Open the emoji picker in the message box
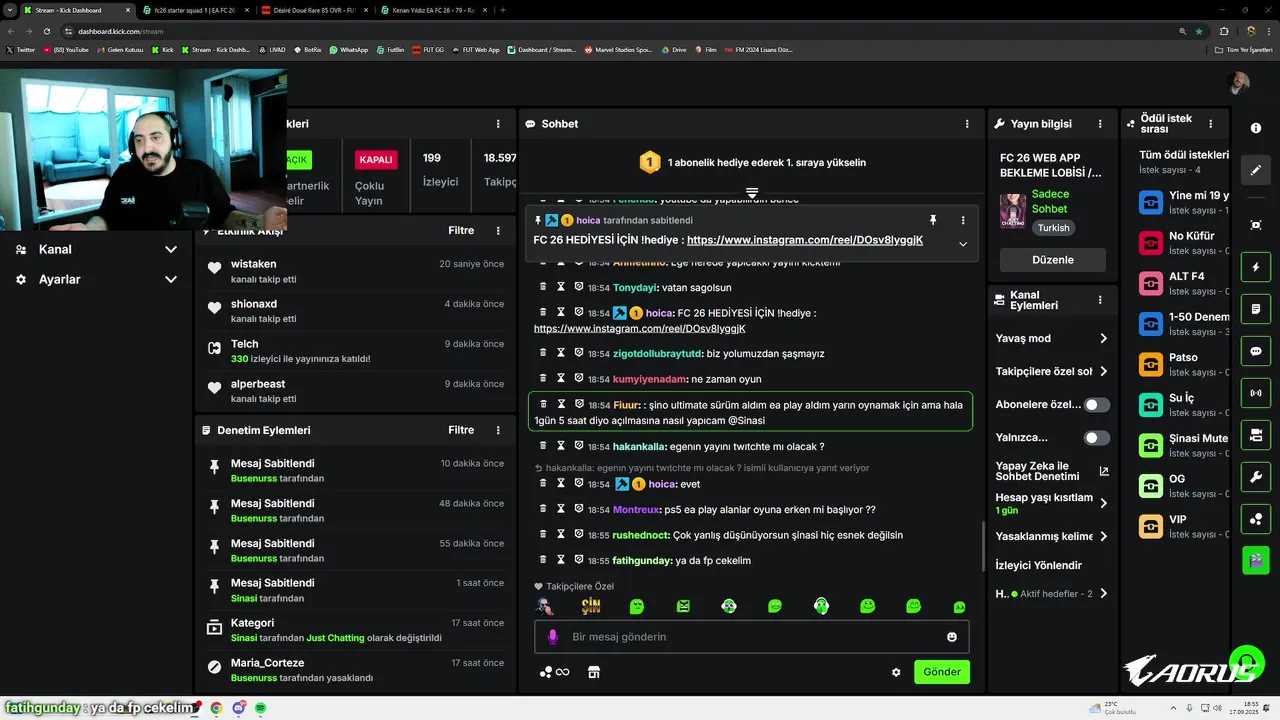The width and height of the screenshot is (1280, 720). pyautogui.click(x=952, y=637)
